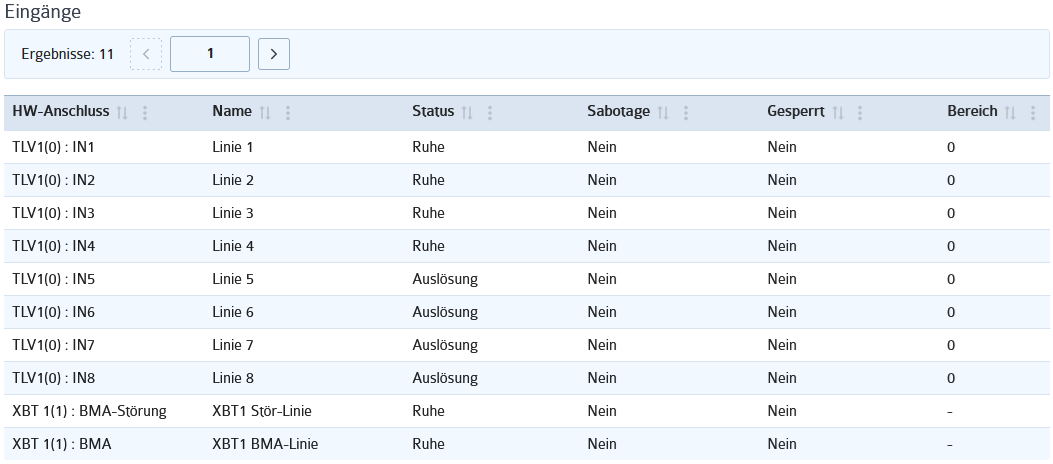This screenshot has width=1053, height=464.
Task: Sort by the Name column arrows
Action: (265, 113)
